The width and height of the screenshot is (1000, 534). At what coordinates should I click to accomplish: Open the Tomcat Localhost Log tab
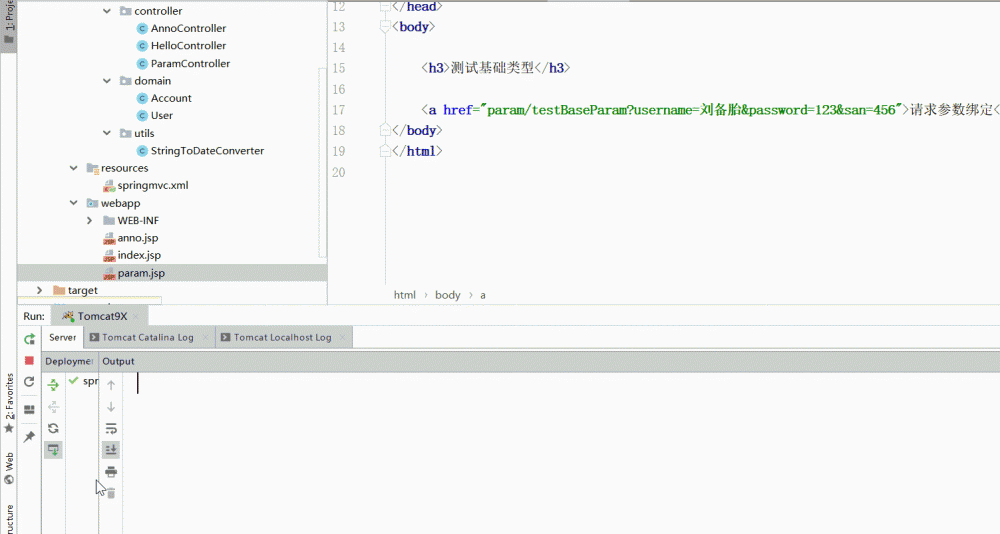pos(283,337)
